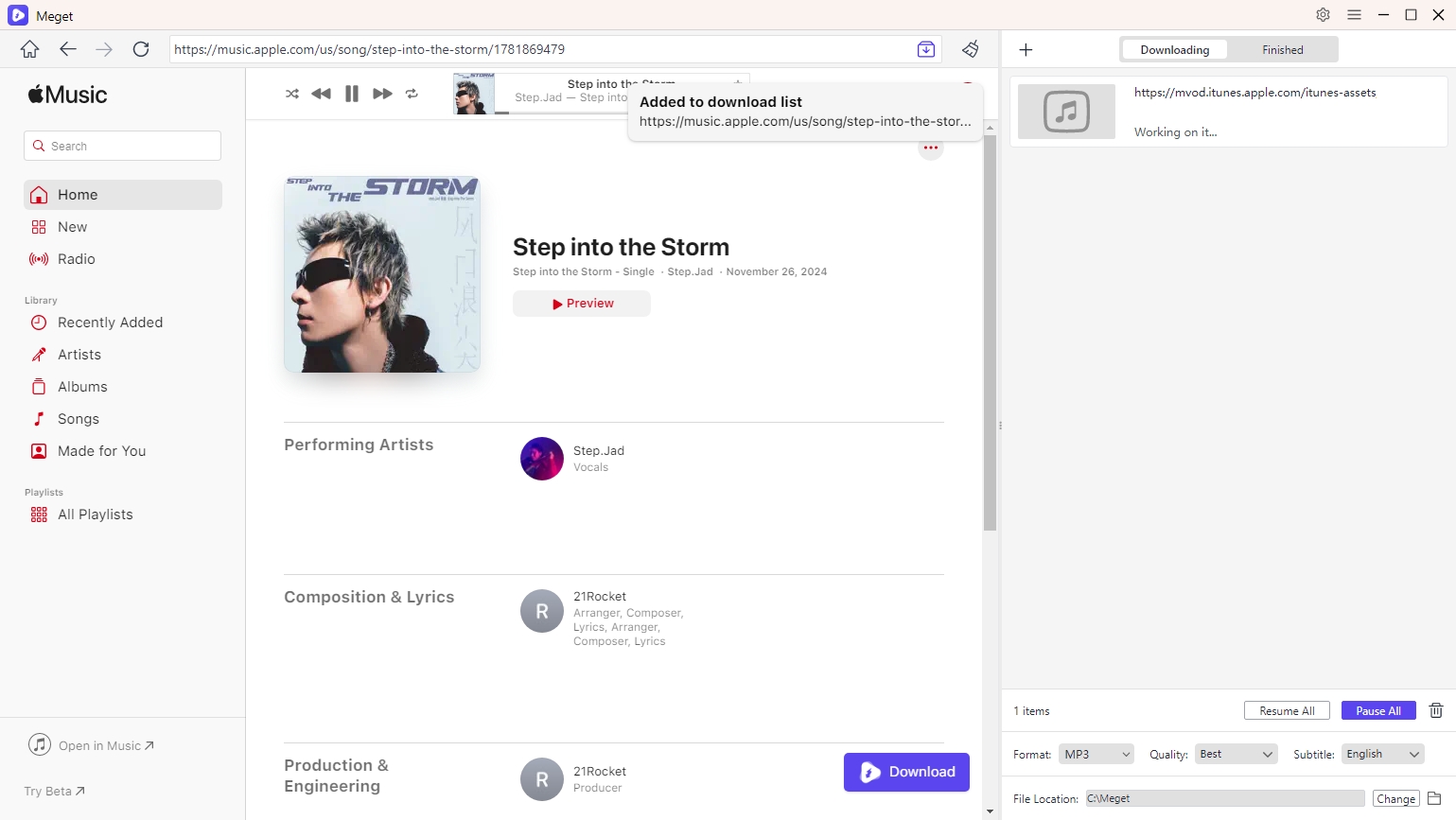Click the Step into the Storm album cover

382,274
